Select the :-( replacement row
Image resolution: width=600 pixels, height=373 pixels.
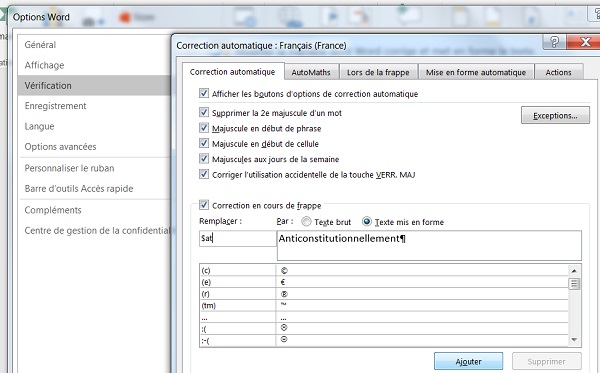pyautogui.click(x=384, y=340)
